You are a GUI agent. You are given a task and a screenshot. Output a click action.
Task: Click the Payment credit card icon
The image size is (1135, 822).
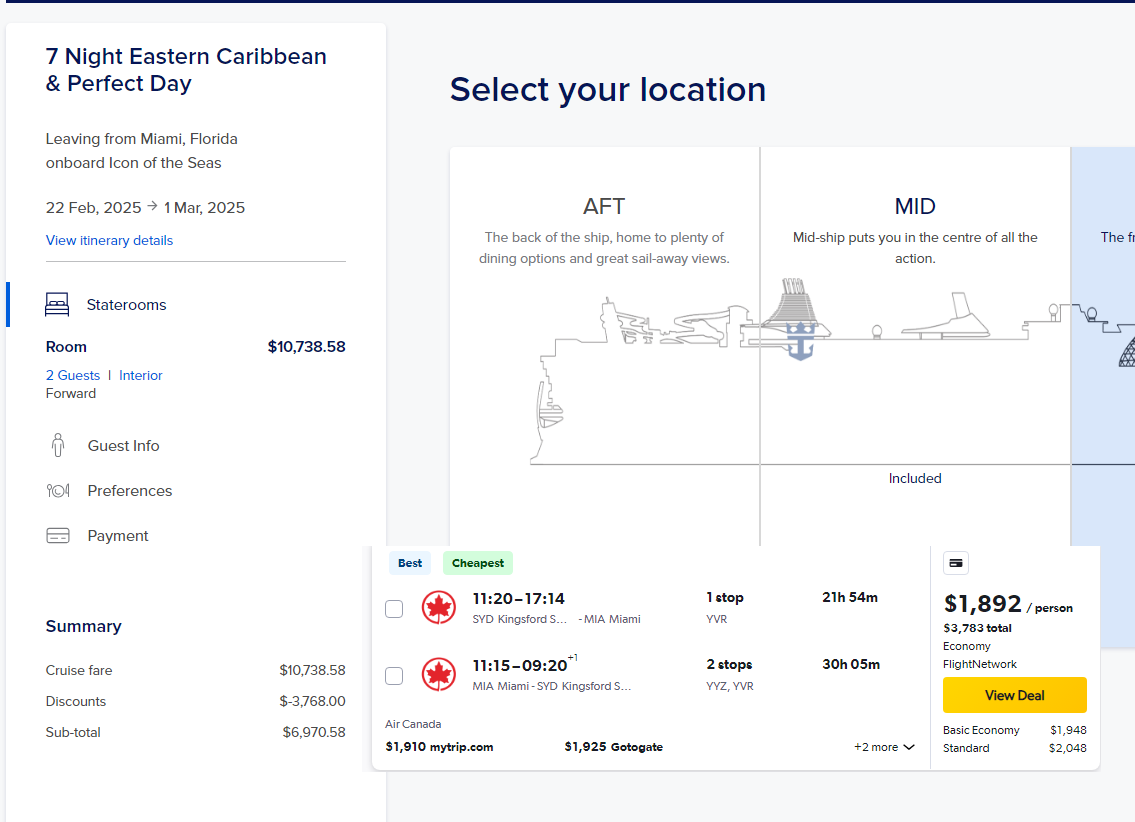click(x=58, y=535)
